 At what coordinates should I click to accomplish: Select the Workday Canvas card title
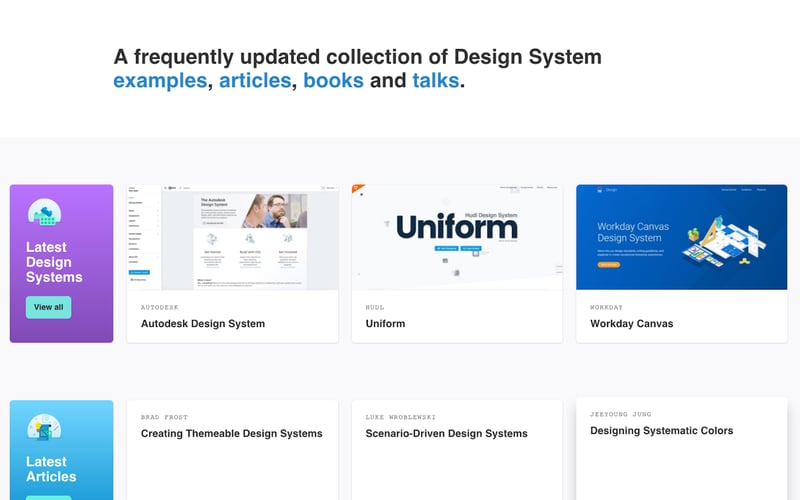pos(632,323)
